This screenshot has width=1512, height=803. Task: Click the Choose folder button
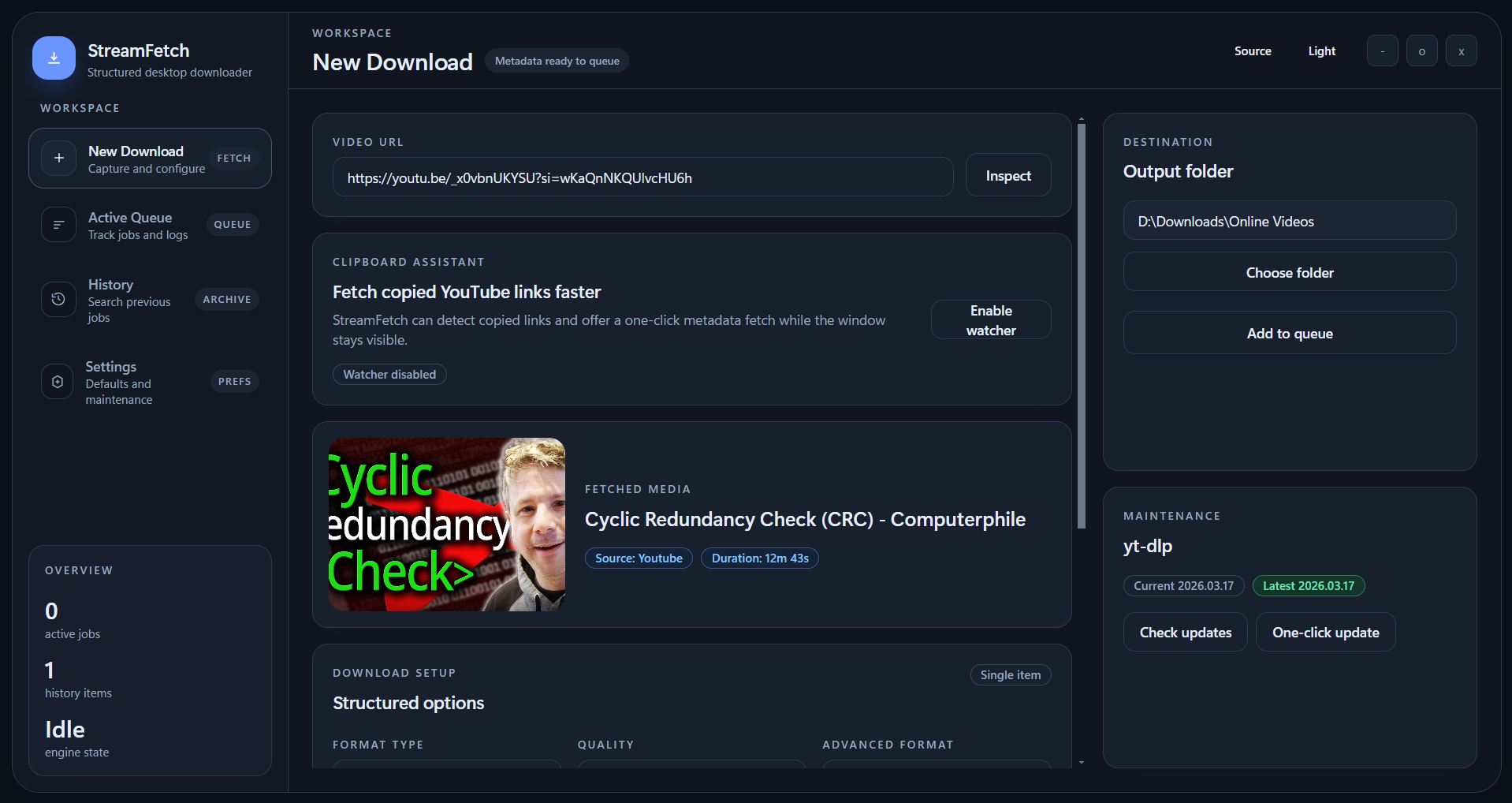[1290, 273]
